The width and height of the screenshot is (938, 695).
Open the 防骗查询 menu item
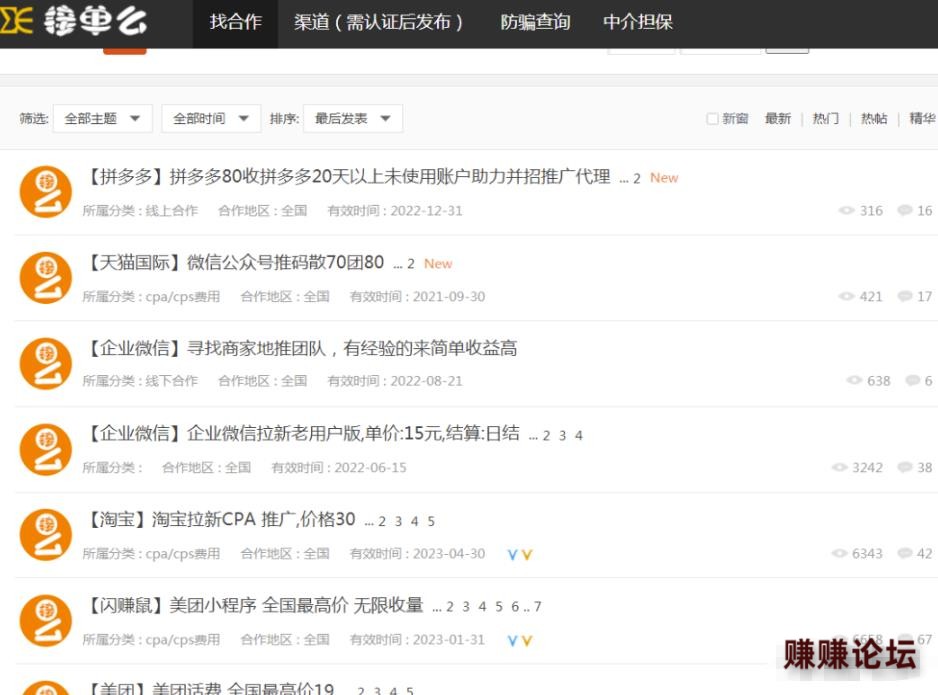(x=535, y=22)
